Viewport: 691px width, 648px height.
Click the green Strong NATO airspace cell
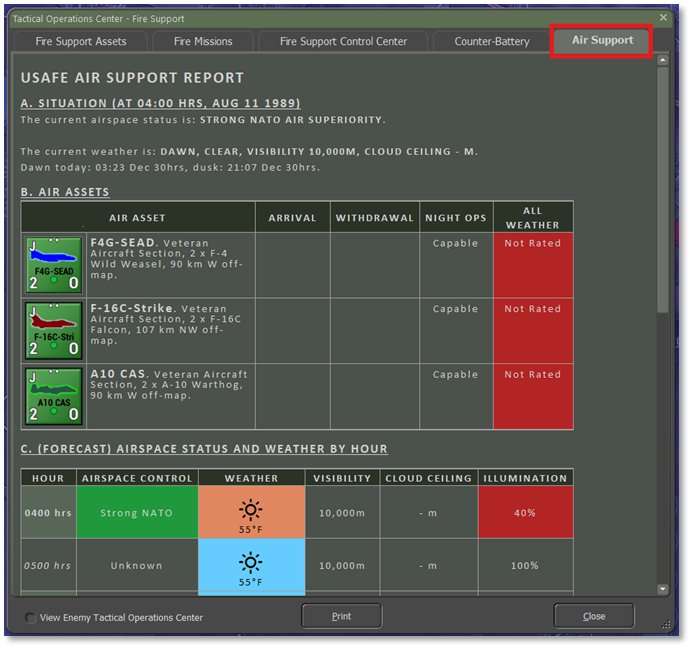(137, 513)
